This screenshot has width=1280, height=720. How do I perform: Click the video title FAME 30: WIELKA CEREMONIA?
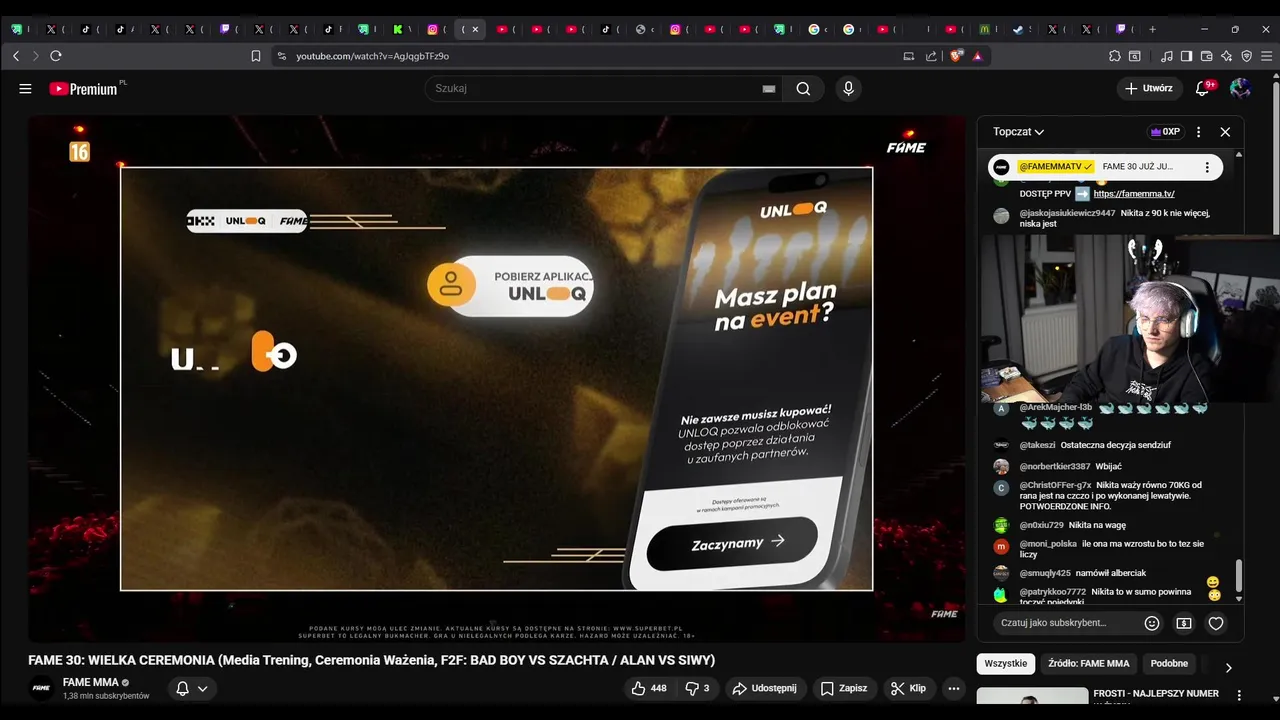(x=371, y=660)
